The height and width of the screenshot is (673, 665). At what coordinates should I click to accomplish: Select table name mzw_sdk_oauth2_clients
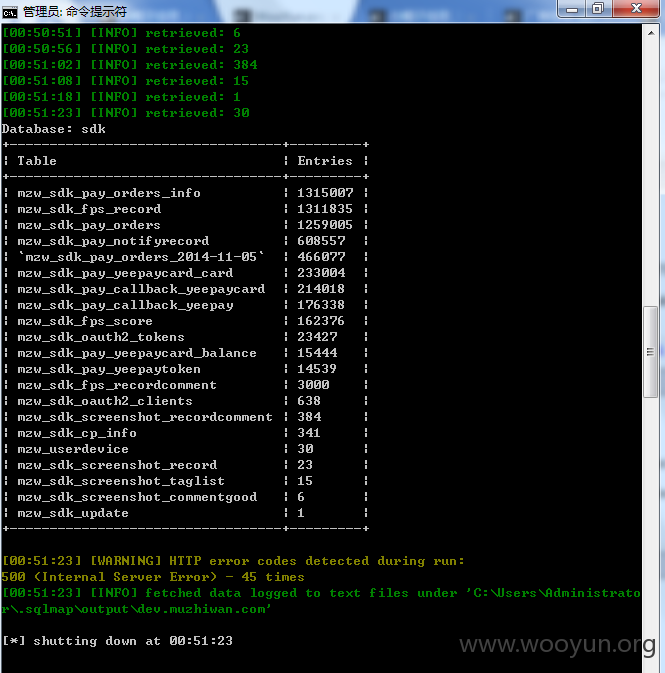(105, 401)
